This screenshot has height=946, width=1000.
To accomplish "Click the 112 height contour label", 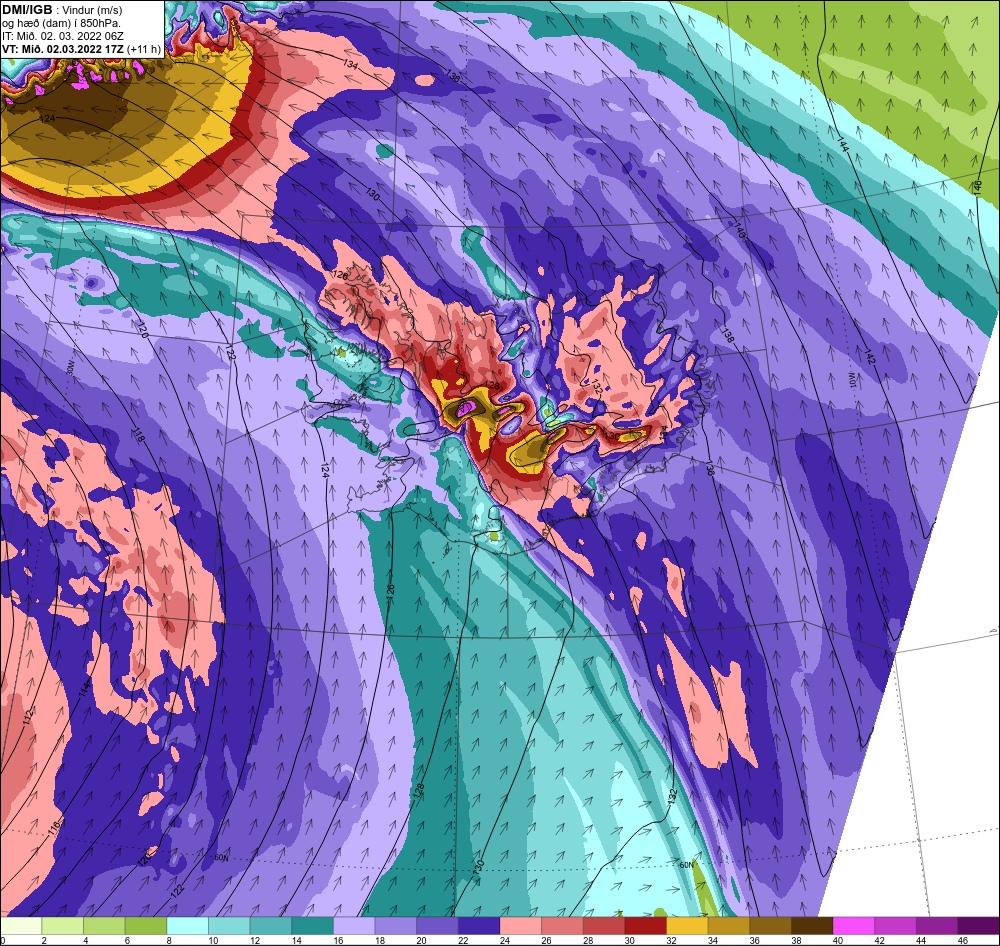I will pos(27,716).
